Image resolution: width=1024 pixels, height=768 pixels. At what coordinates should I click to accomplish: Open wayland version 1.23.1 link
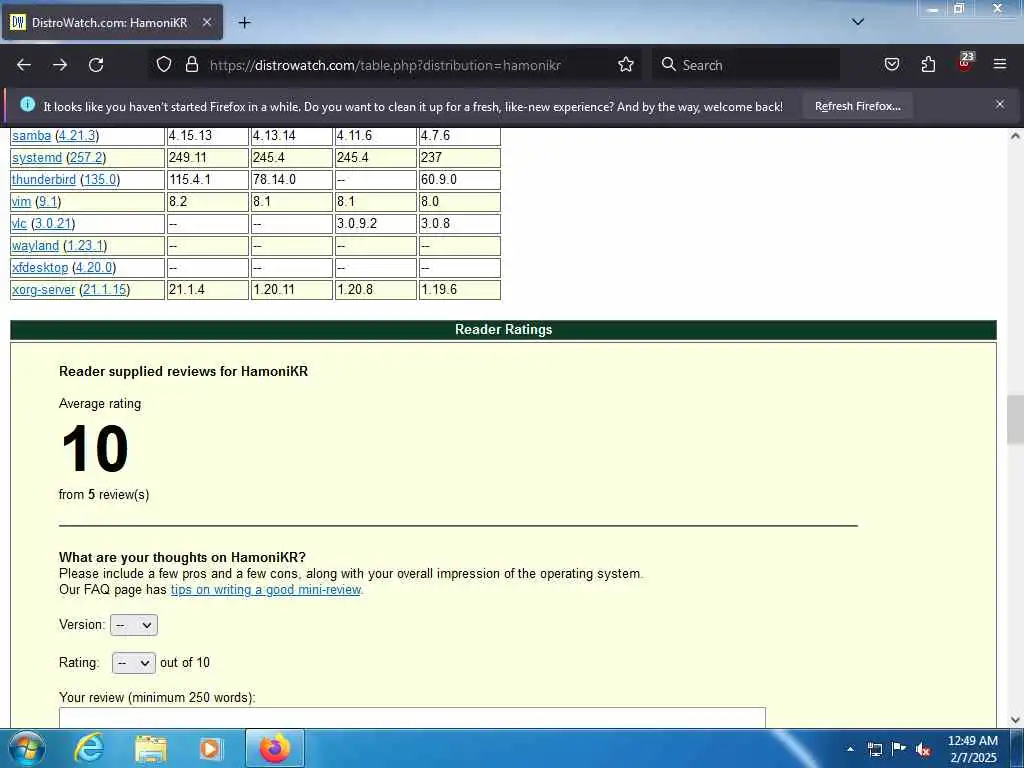[85, 246]
